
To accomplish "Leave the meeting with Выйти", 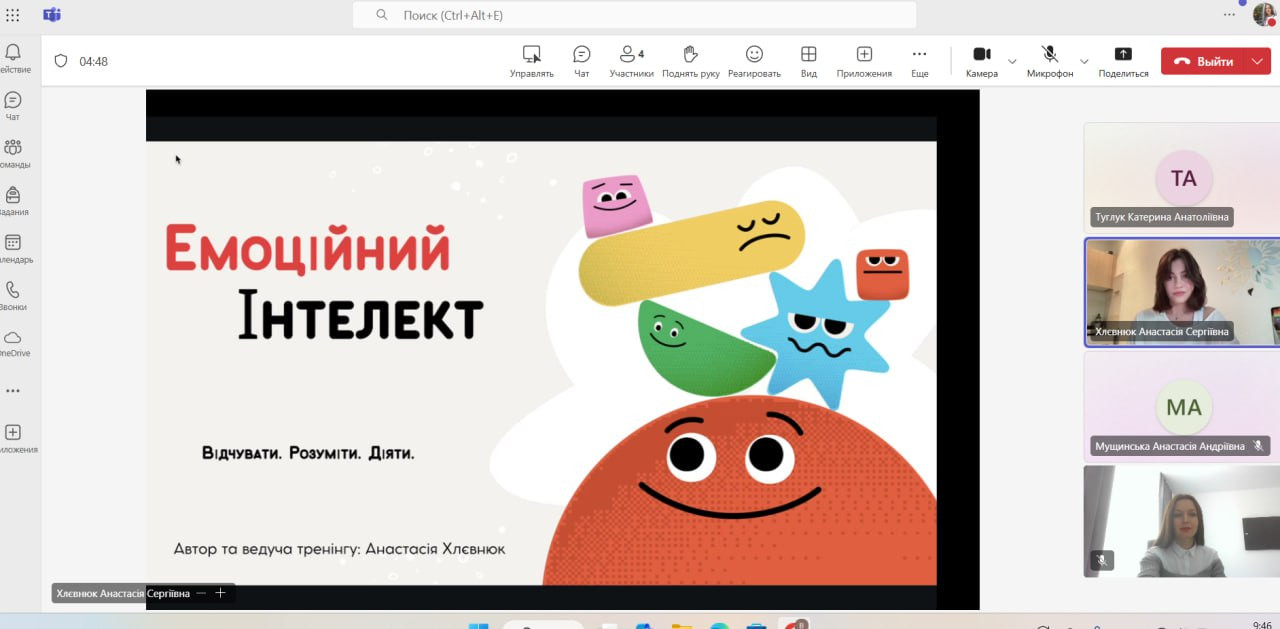I will [x=1204, y=61].
